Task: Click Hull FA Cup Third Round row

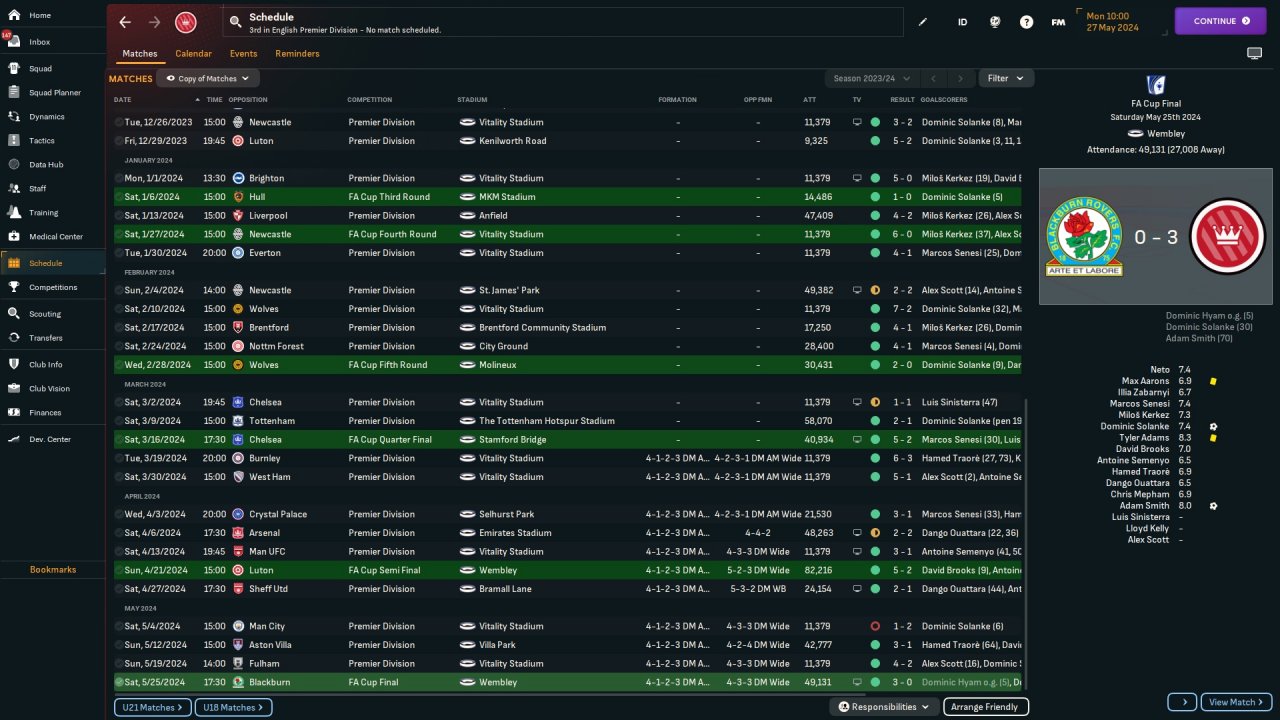Action: click(568, 197)
